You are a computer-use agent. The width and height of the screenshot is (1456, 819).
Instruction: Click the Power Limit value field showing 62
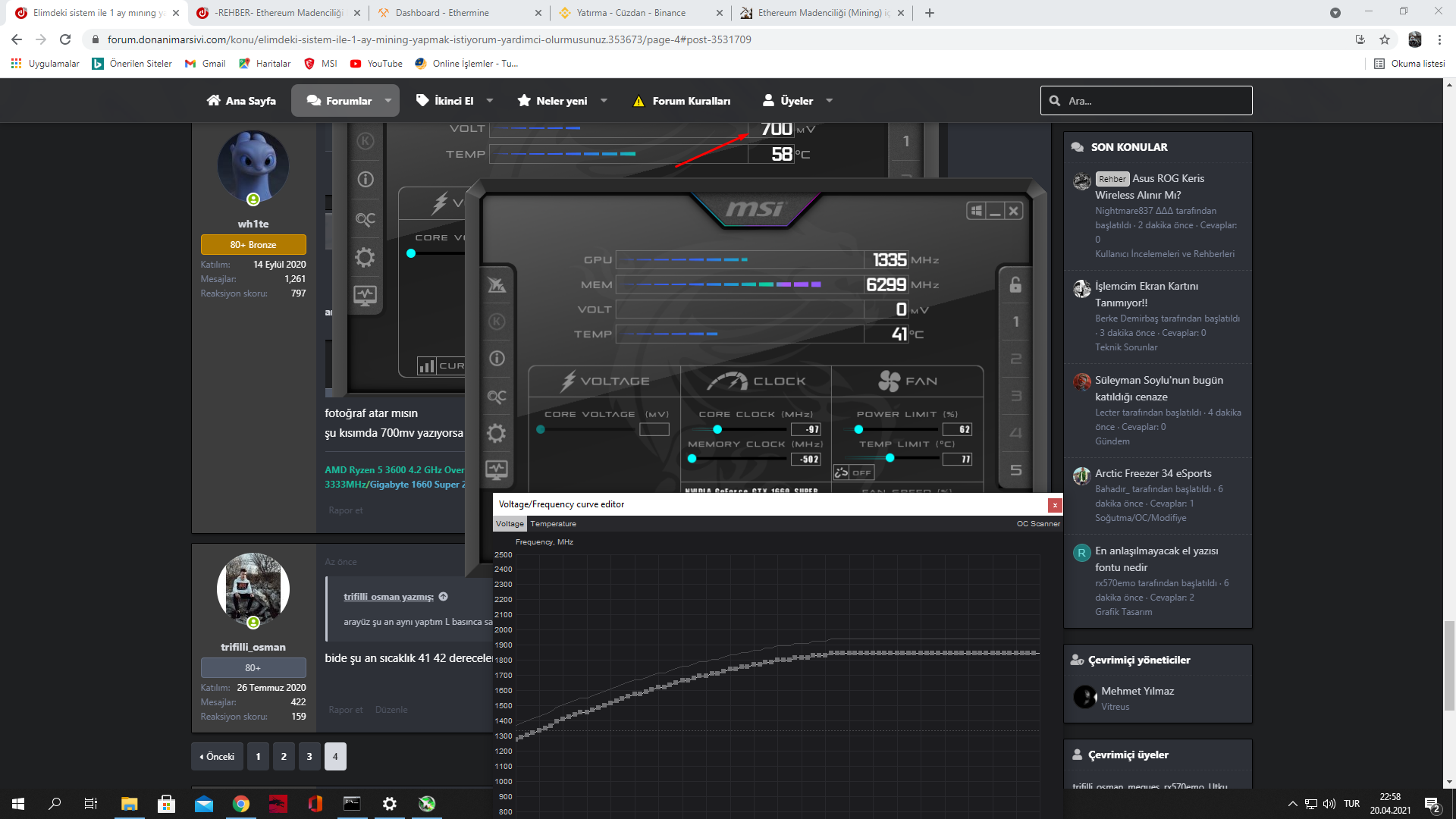tap(958, 429)
